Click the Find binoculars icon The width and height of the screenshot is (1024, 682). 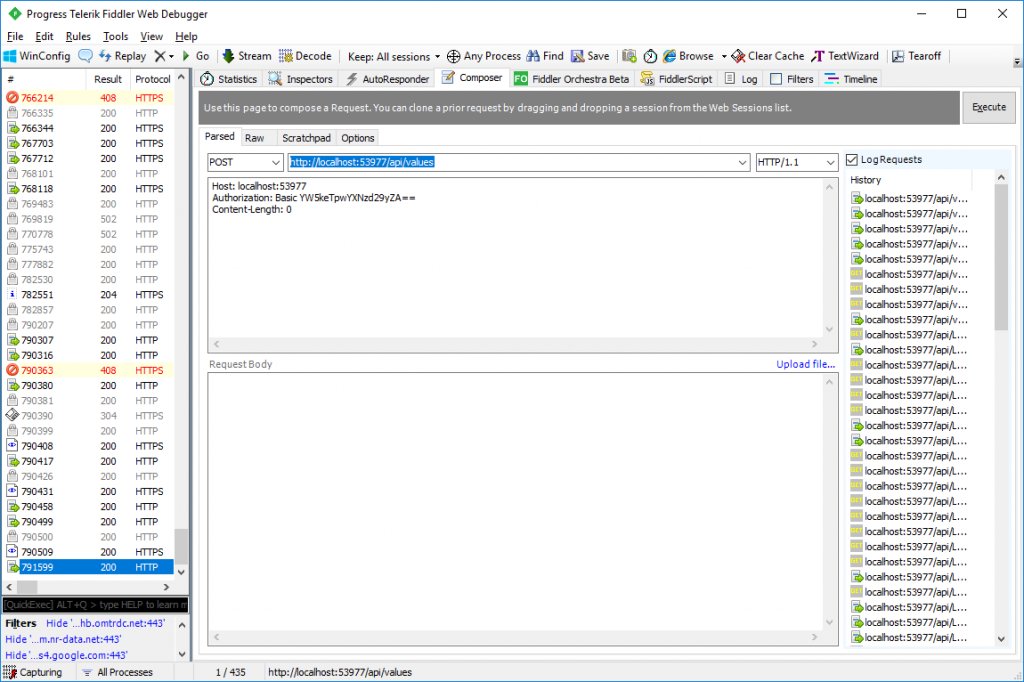534,56
